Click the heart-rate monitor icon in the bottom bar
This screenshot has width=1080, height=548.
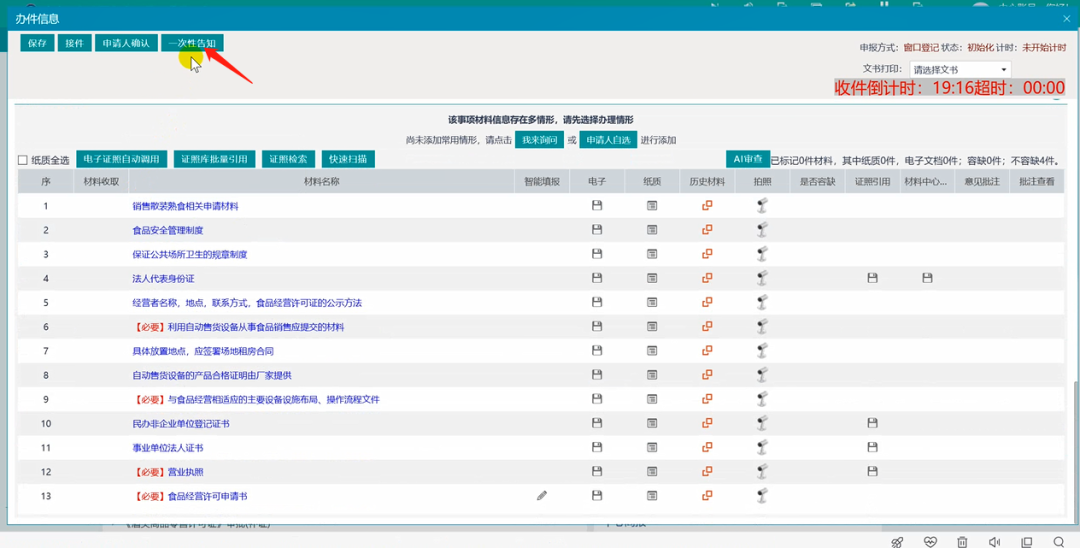(x=931, y=542)
